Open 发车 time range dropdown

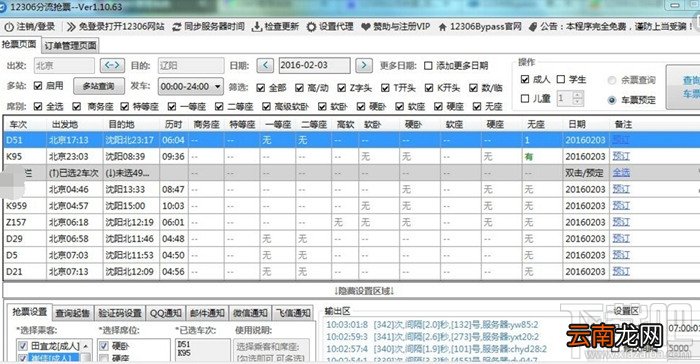point(191,86)
